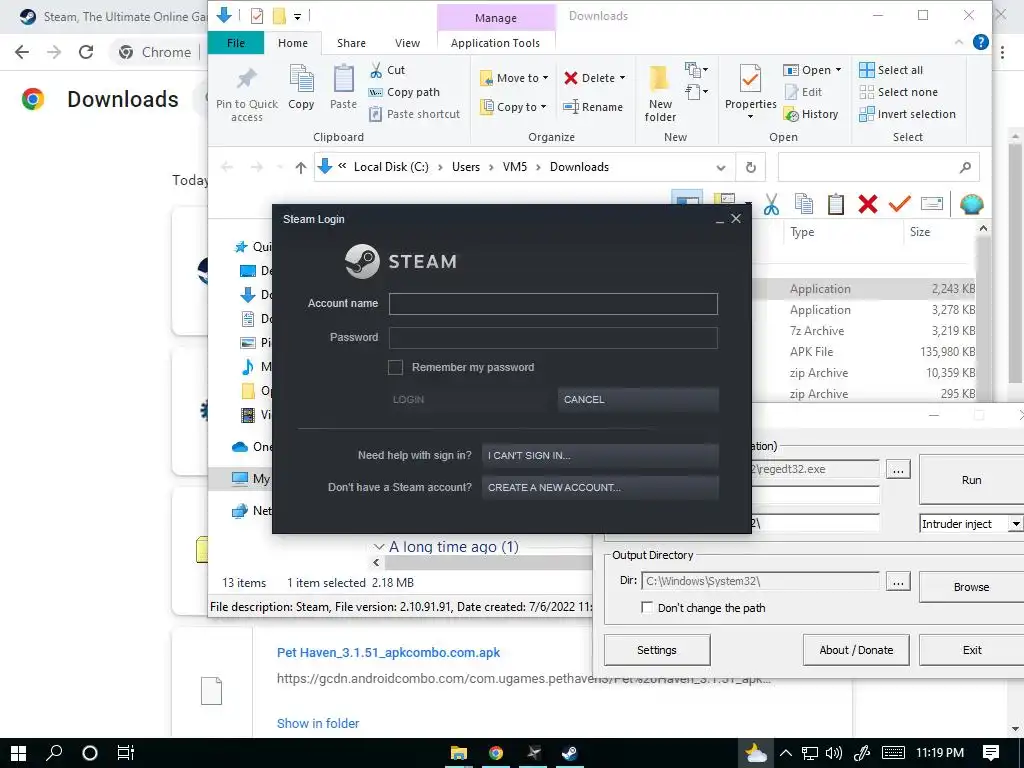Create a New folder from the ribbon
The image size is (1024, 768).
click(660, 94)
